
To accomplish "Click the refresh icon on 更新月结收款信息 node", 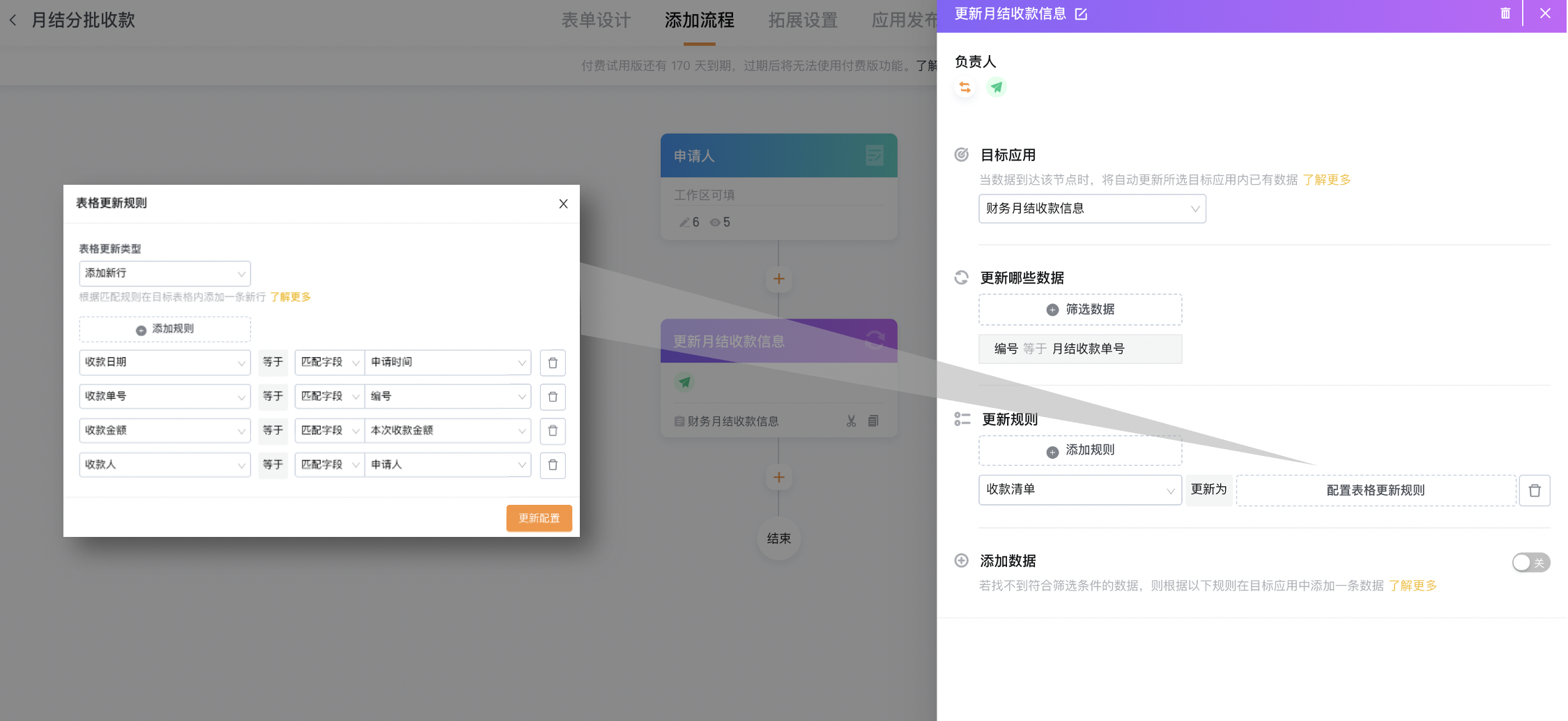I will tap(875, 340).
